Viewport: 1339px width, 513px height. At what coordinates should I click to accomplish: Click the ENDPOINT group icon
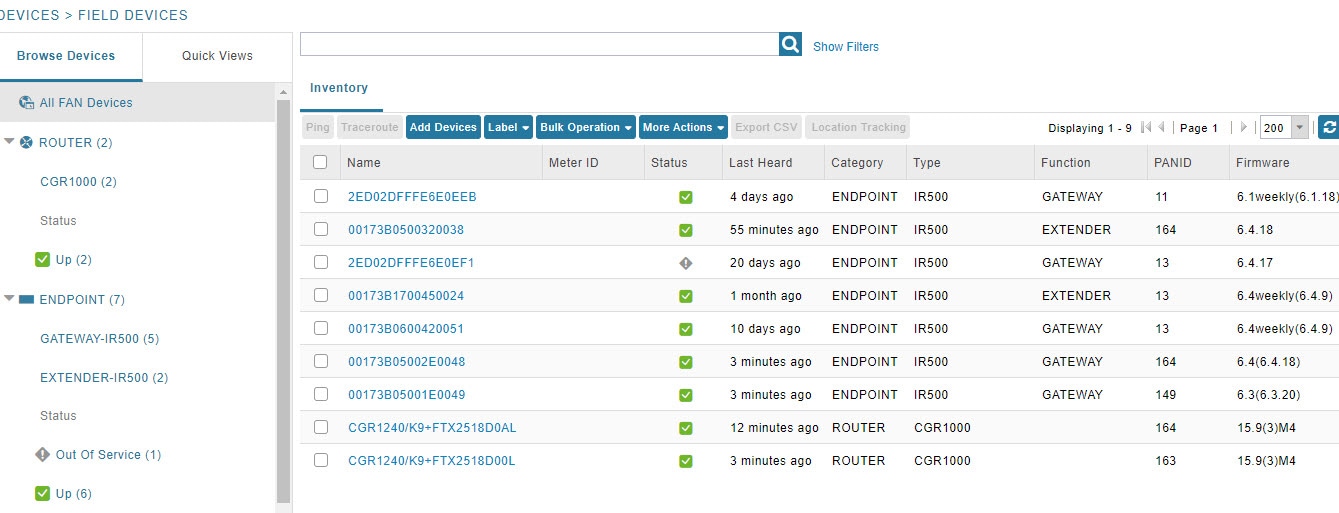pos(26,299)
